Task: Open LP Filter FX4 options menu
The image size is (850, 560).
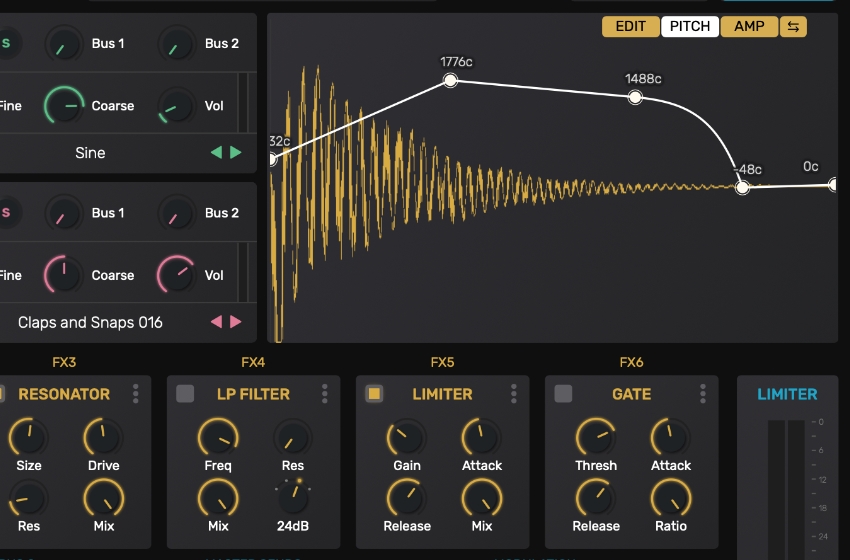Action: tap(324, 394)
